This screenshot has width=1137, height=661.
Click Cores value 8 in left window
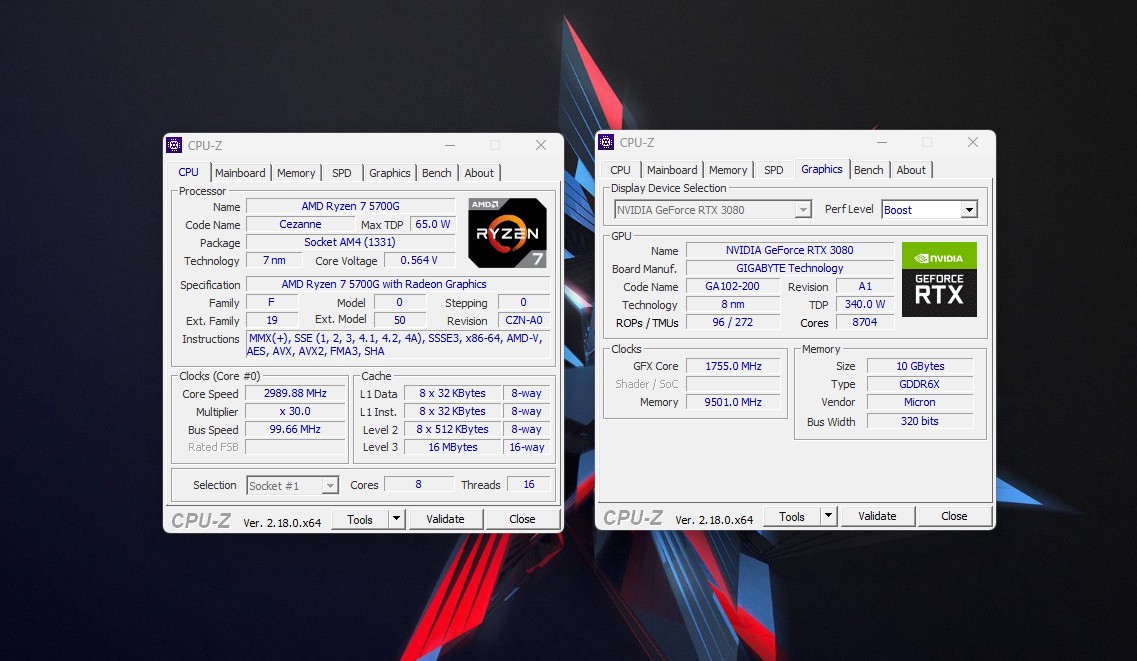point(418,484)
